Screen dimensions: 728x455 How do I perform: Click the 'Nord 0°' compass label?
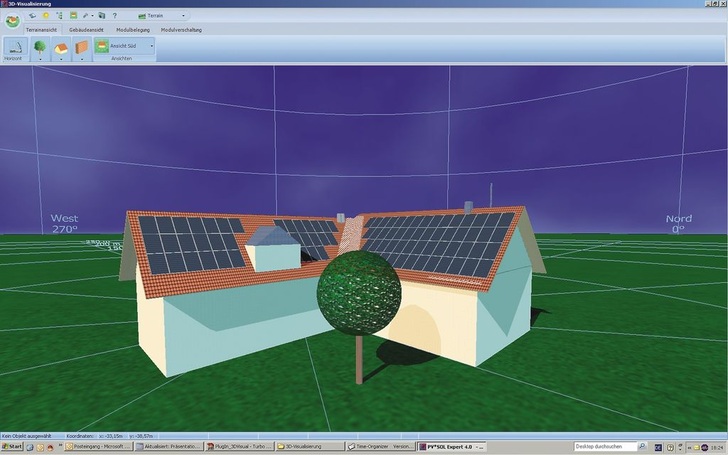[678, 224]
